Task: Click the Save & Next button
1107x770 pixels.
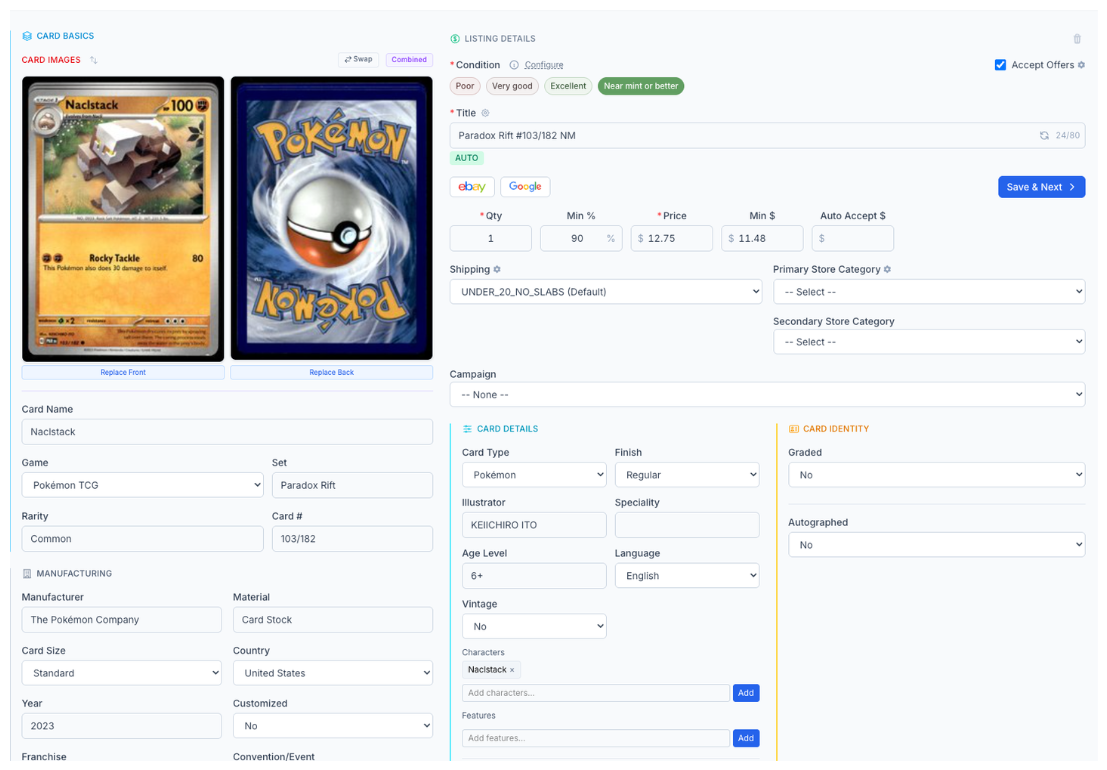Action: click(x=1041, y=186)
